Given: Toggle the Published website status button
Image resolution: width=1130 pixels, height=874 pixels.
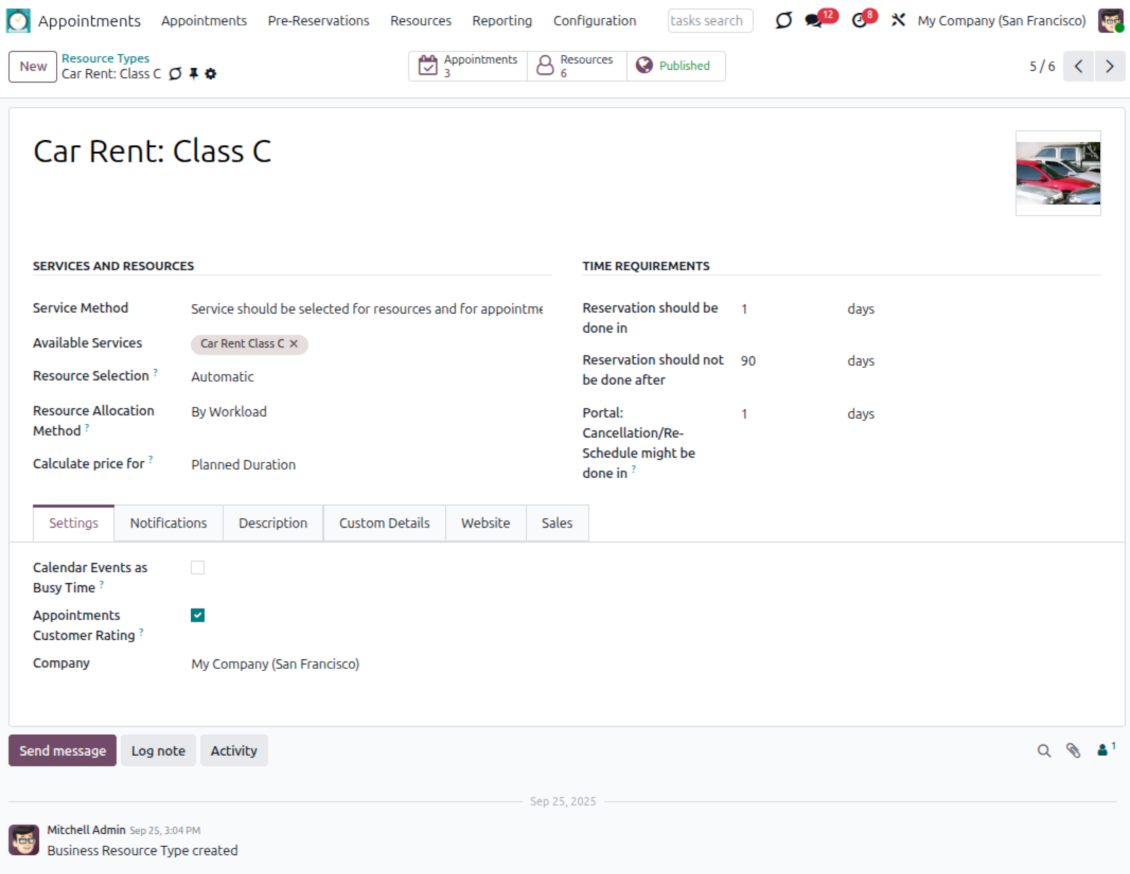Looking at the screenshot, I should click(674, 66).
